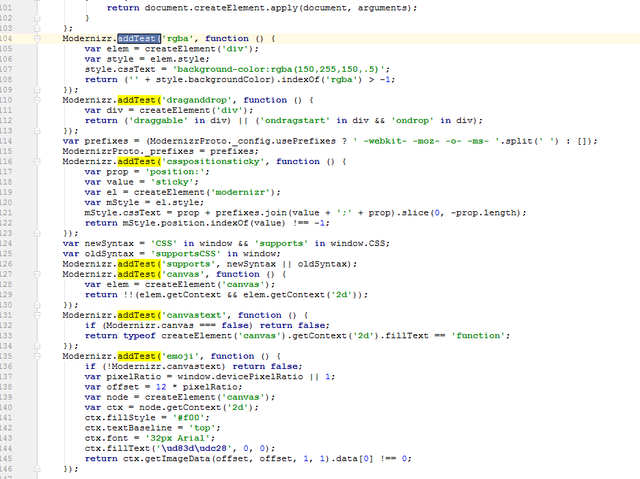
Task: Click the 'top' textBaseline value
Action: click(202, 428)
